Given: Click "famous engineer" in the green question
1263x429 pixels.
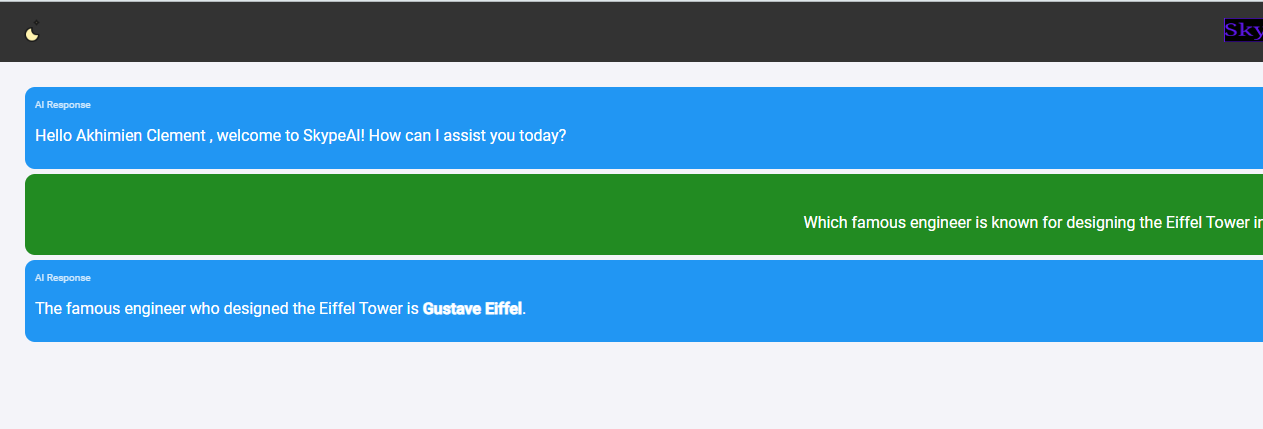Looking at the screenshot, I should [906, 222].
